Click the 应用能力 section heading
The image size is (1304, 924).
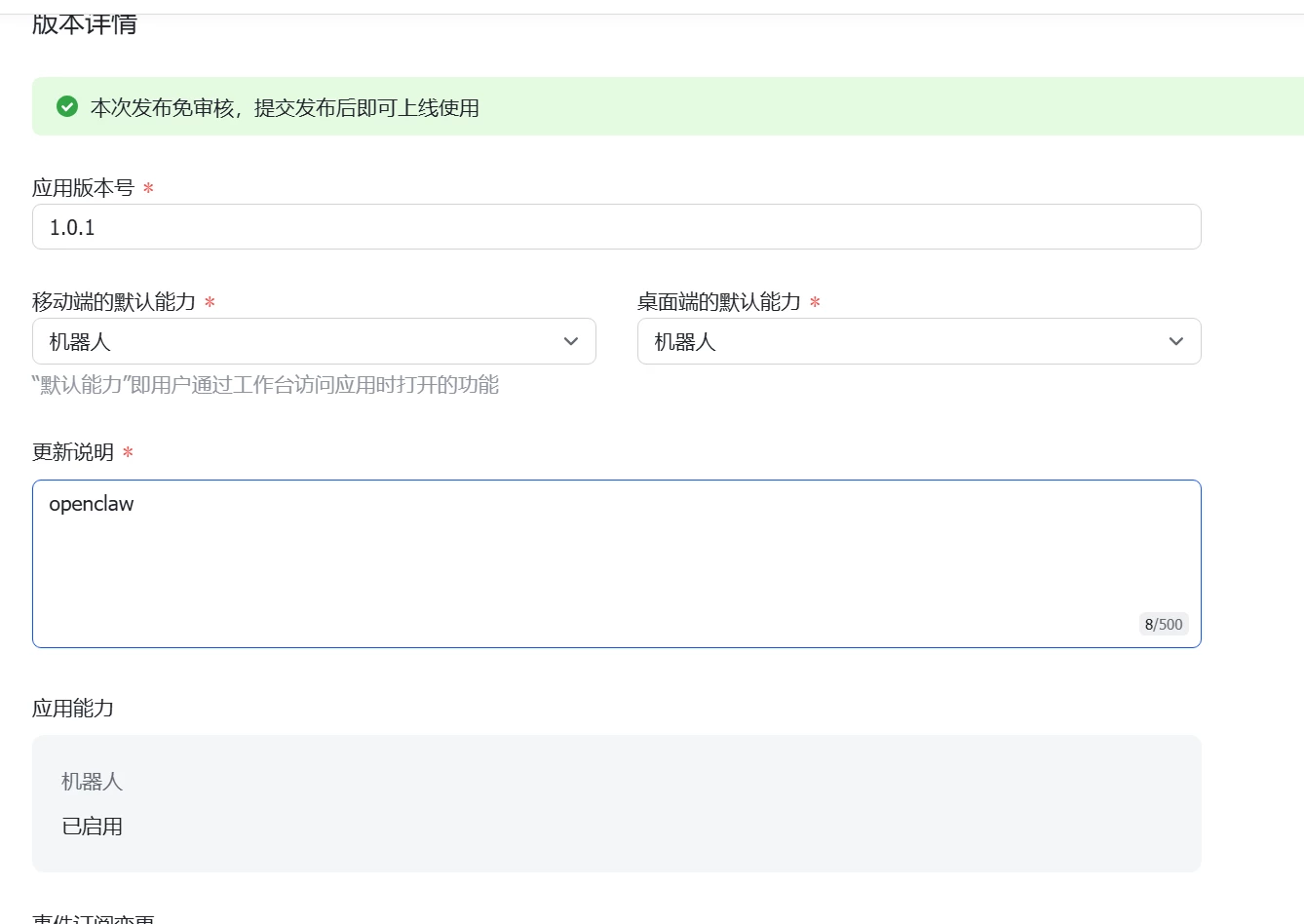pyautogui.click(x=73, y=709)
